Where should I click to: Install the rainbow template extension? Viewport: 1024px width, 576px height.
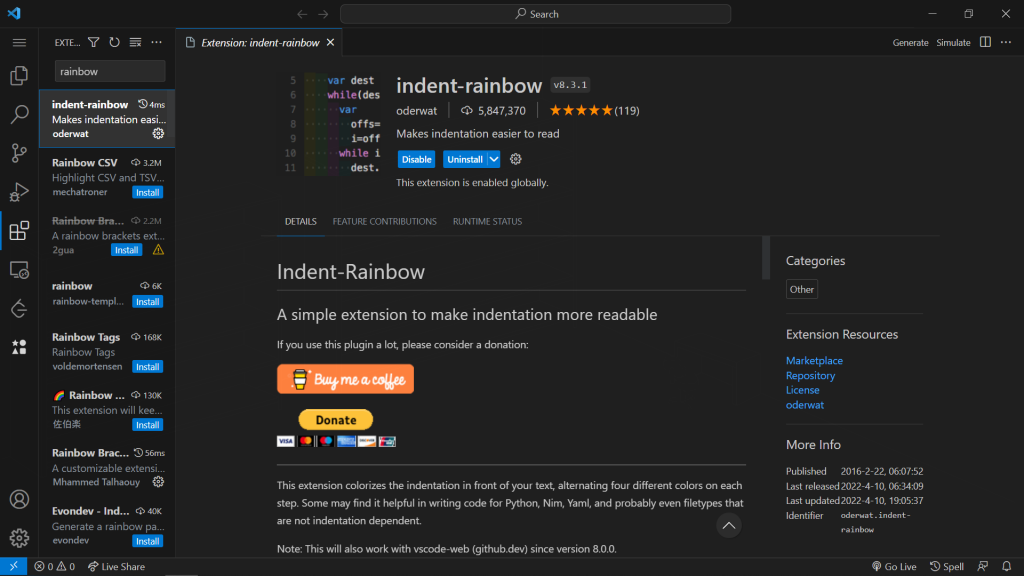[148, 302]
